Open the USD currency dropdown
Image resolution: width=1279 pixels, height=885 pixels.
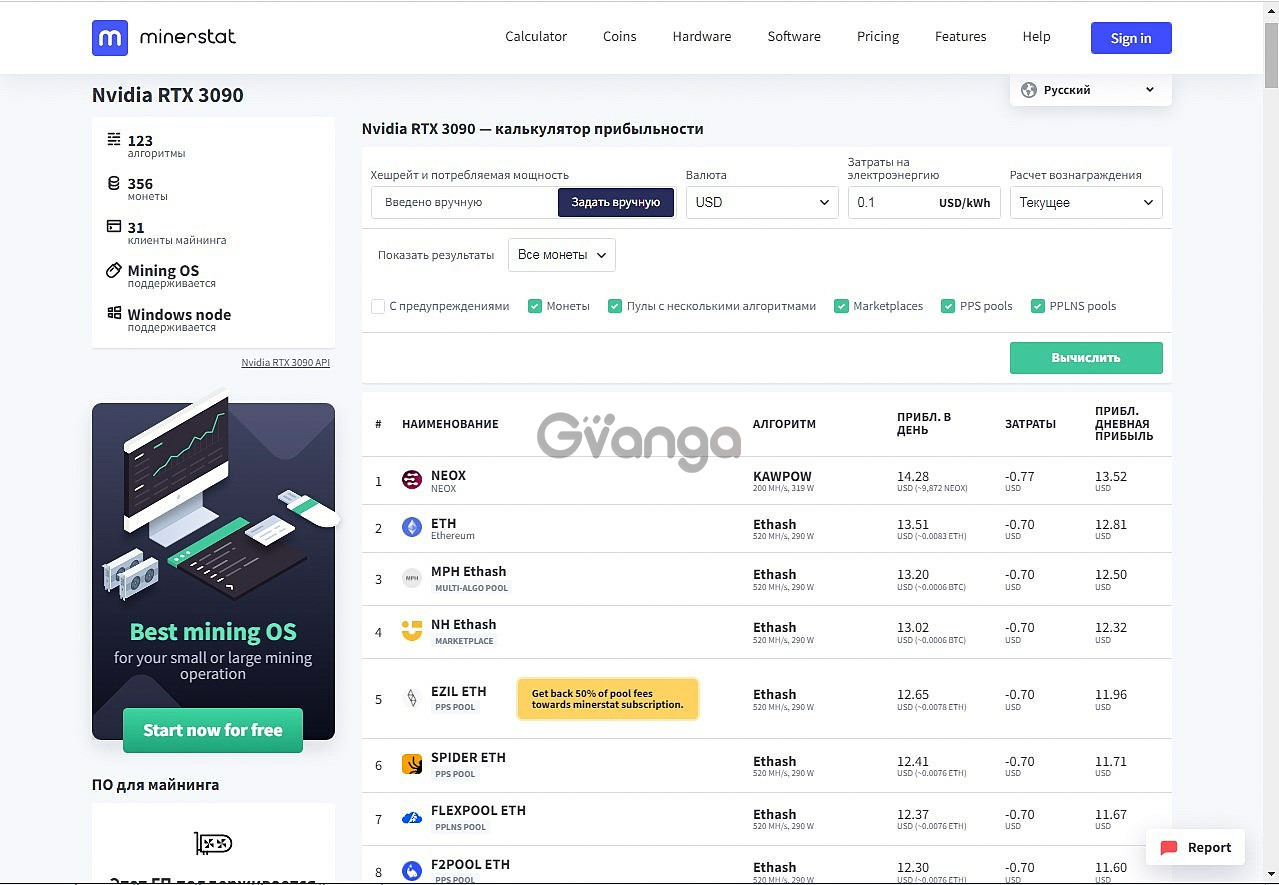tap(762, 202)
